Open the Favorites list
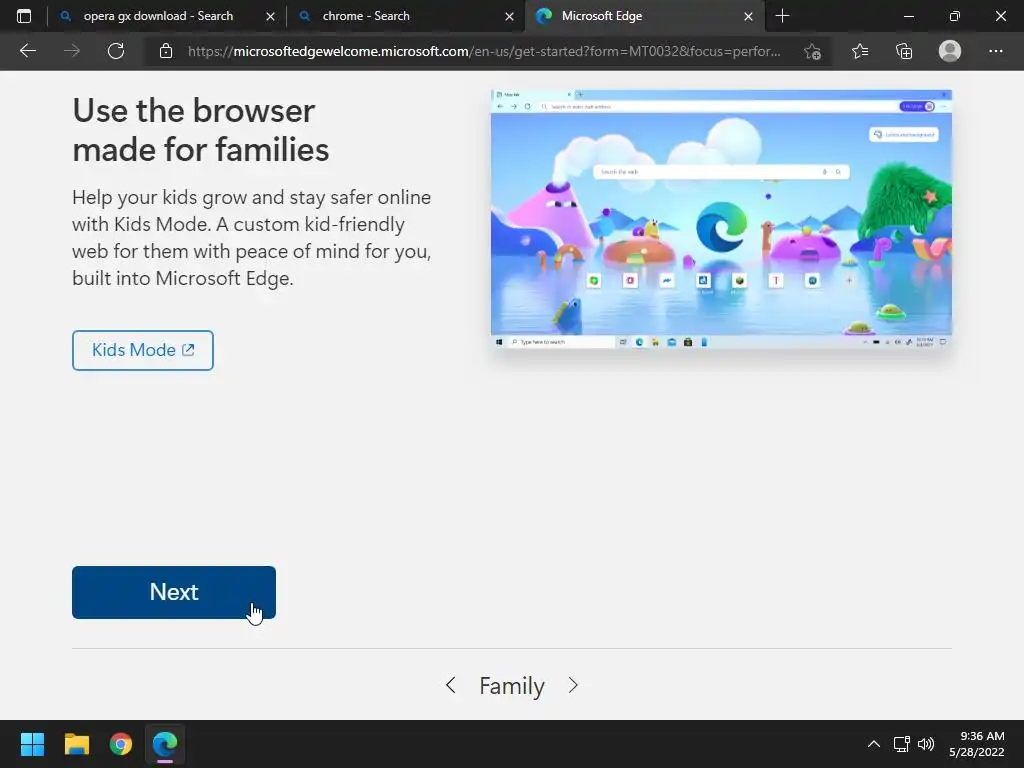This screenshot has height=768, width=1024. coord(860,51)
